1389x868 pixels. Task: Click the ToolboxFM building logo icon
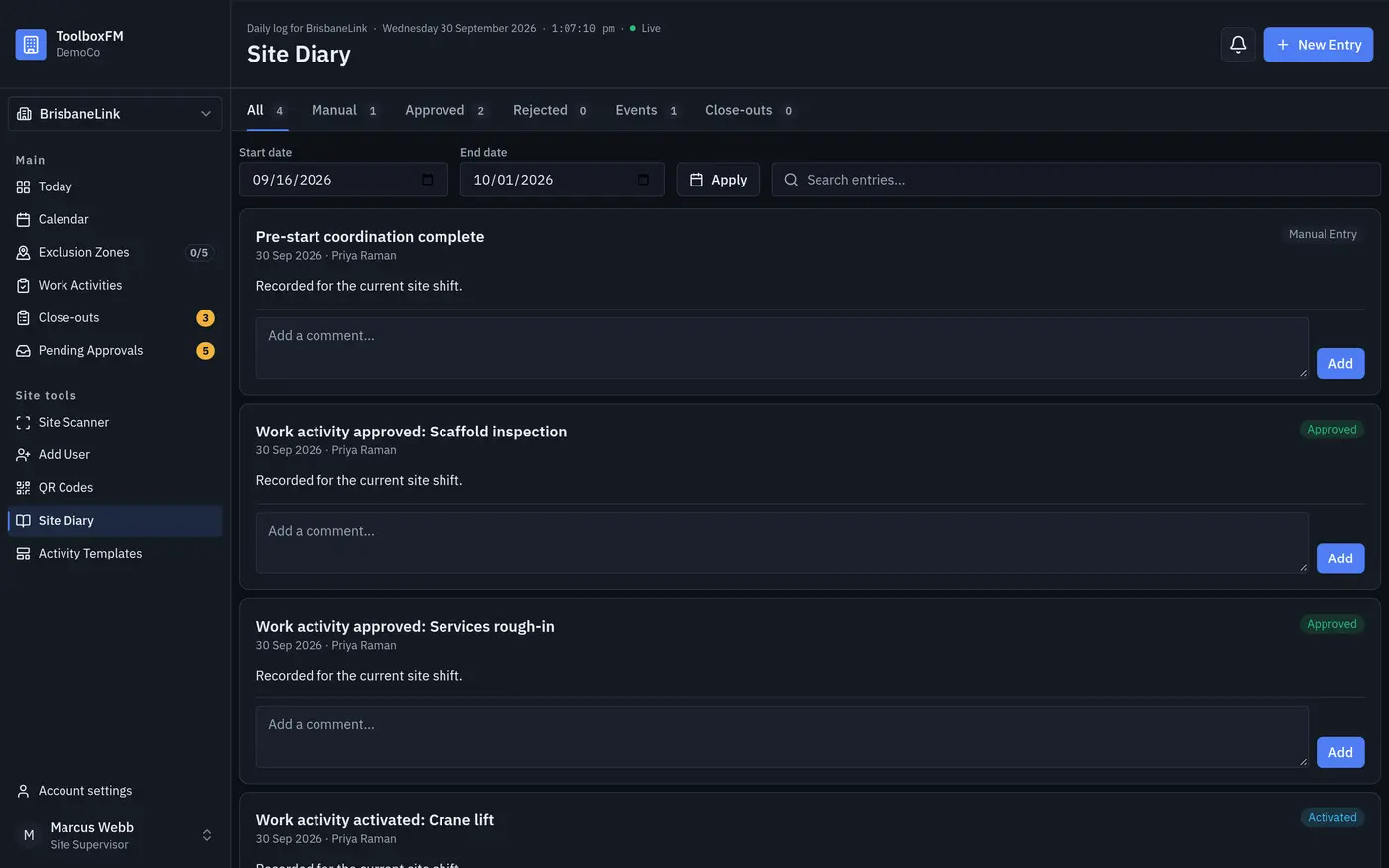tap(31, 44)
